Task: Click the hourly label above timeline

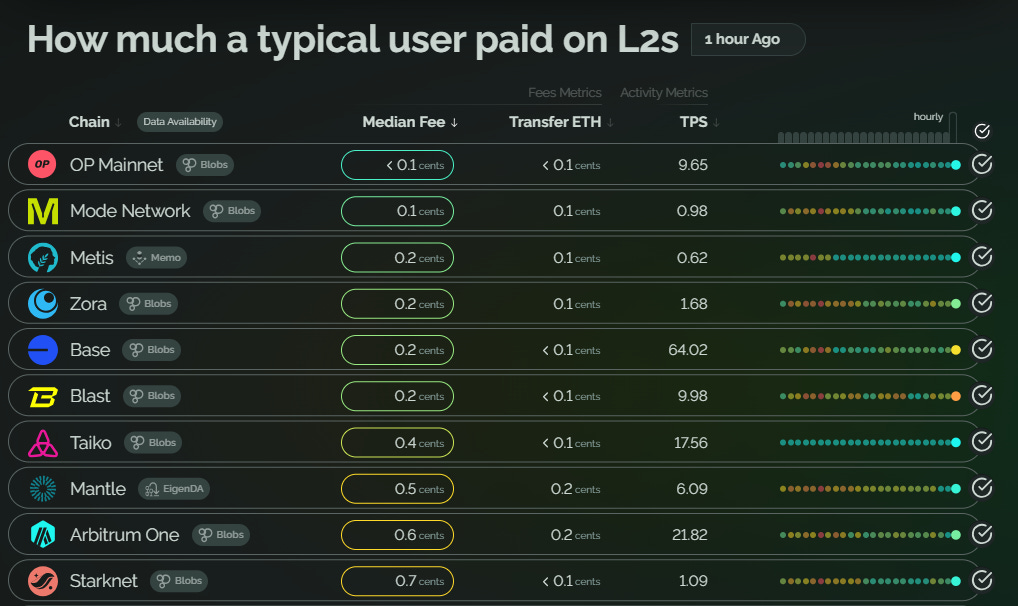Action: pyautogui.click(x=928, y=117)
